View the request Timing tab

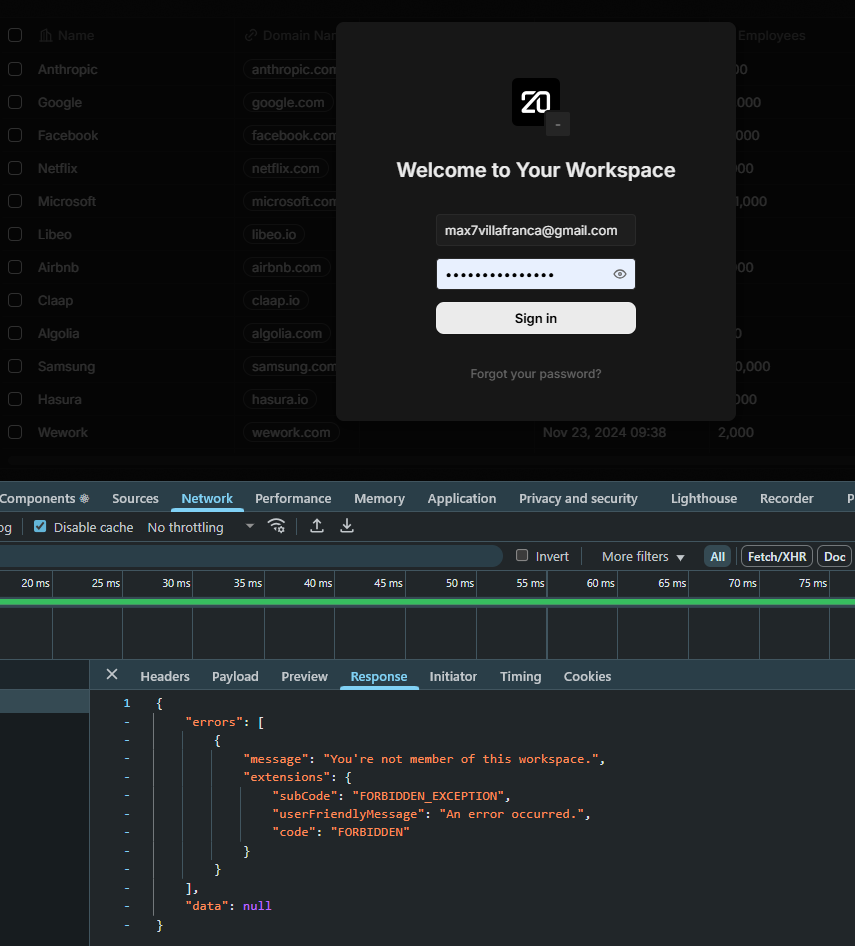click(520, 676)
